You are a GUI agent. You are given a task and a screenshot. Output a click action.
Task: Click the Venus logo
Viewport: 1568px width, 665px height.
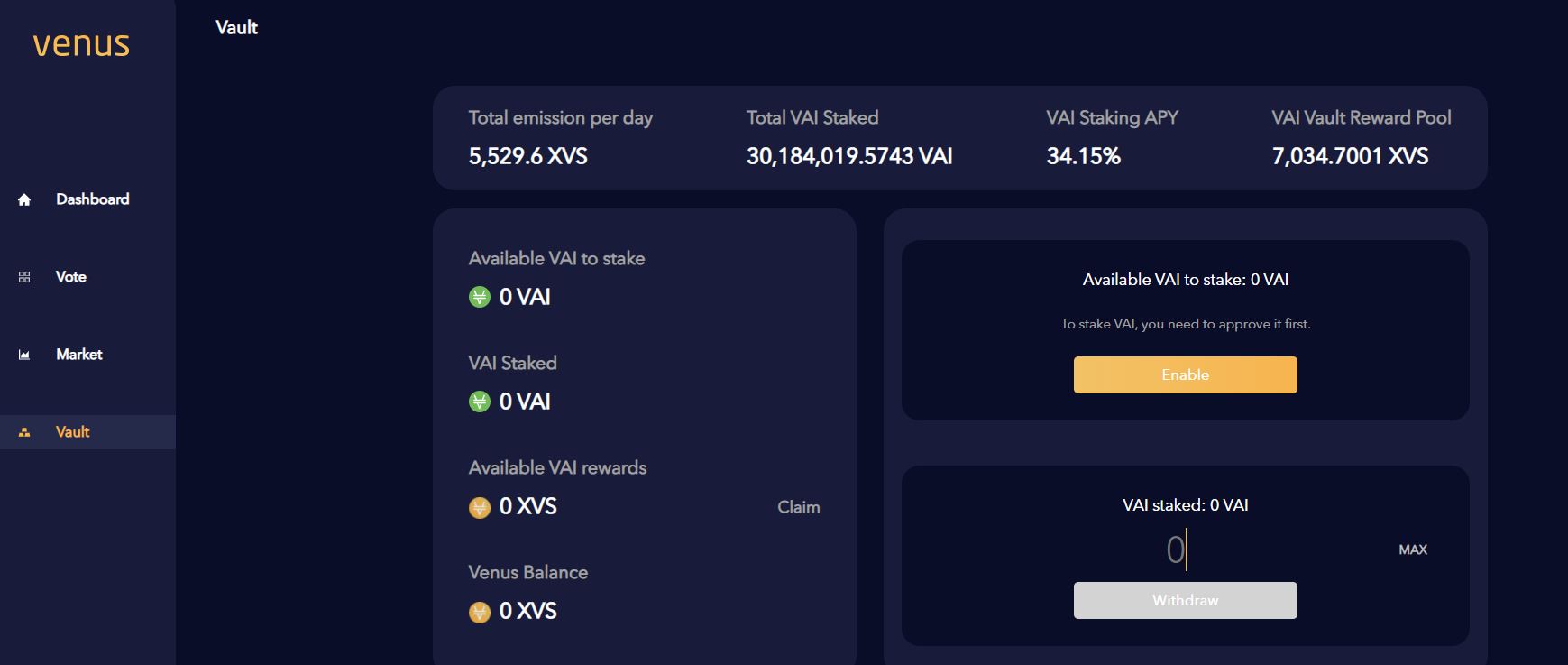coord(81,44)
